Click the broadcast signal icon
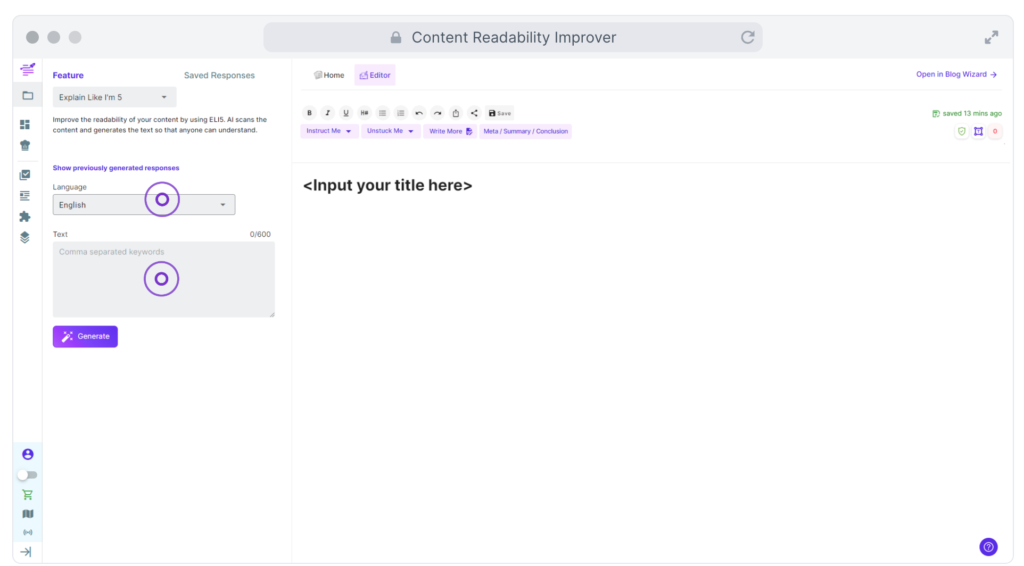 tap(27, 532)
